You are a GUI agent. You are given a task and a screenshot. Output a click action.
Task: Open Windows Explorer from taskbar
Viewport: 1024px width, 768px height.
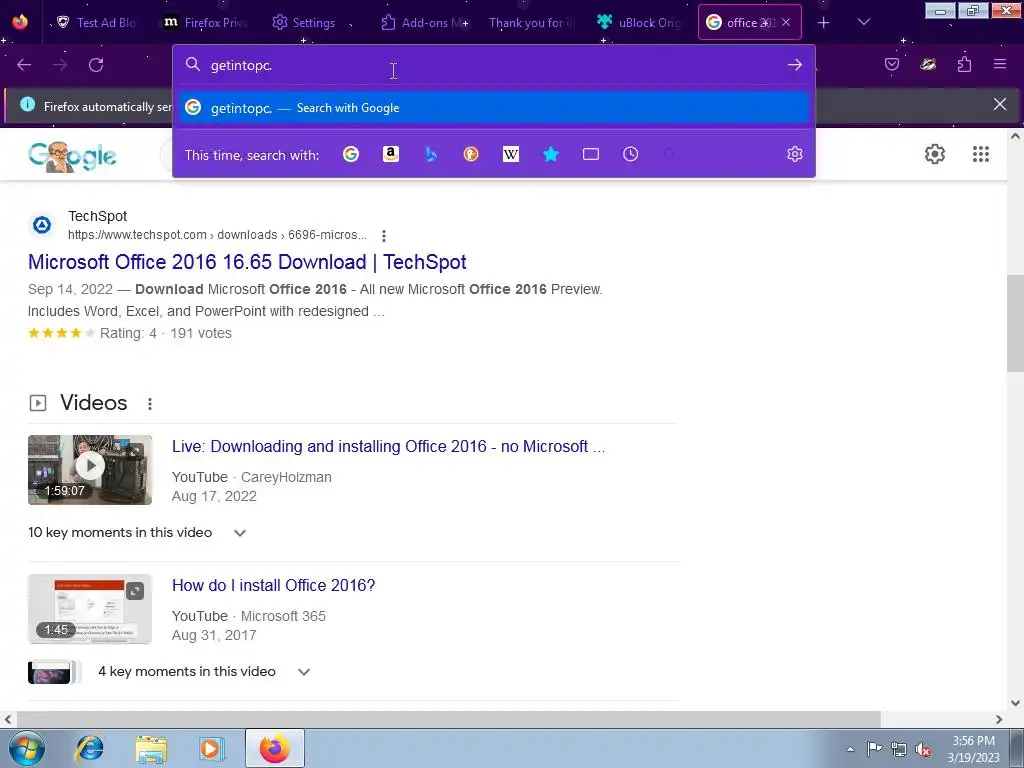coord(151,748)
